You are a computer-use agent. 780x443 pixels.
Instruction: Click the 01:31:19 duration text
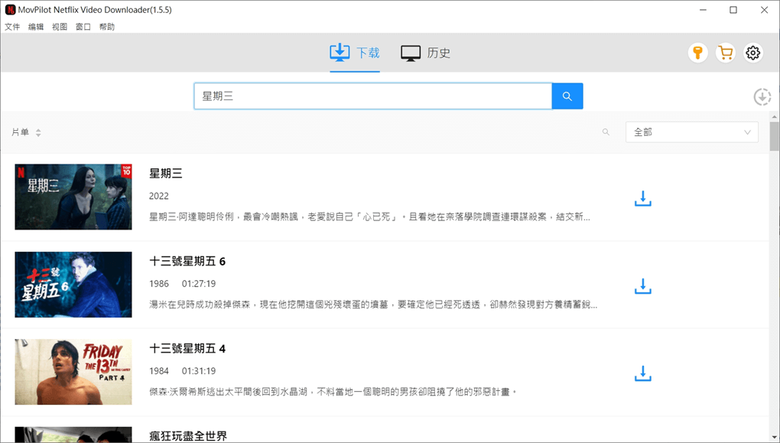click(x=198, y=371)
